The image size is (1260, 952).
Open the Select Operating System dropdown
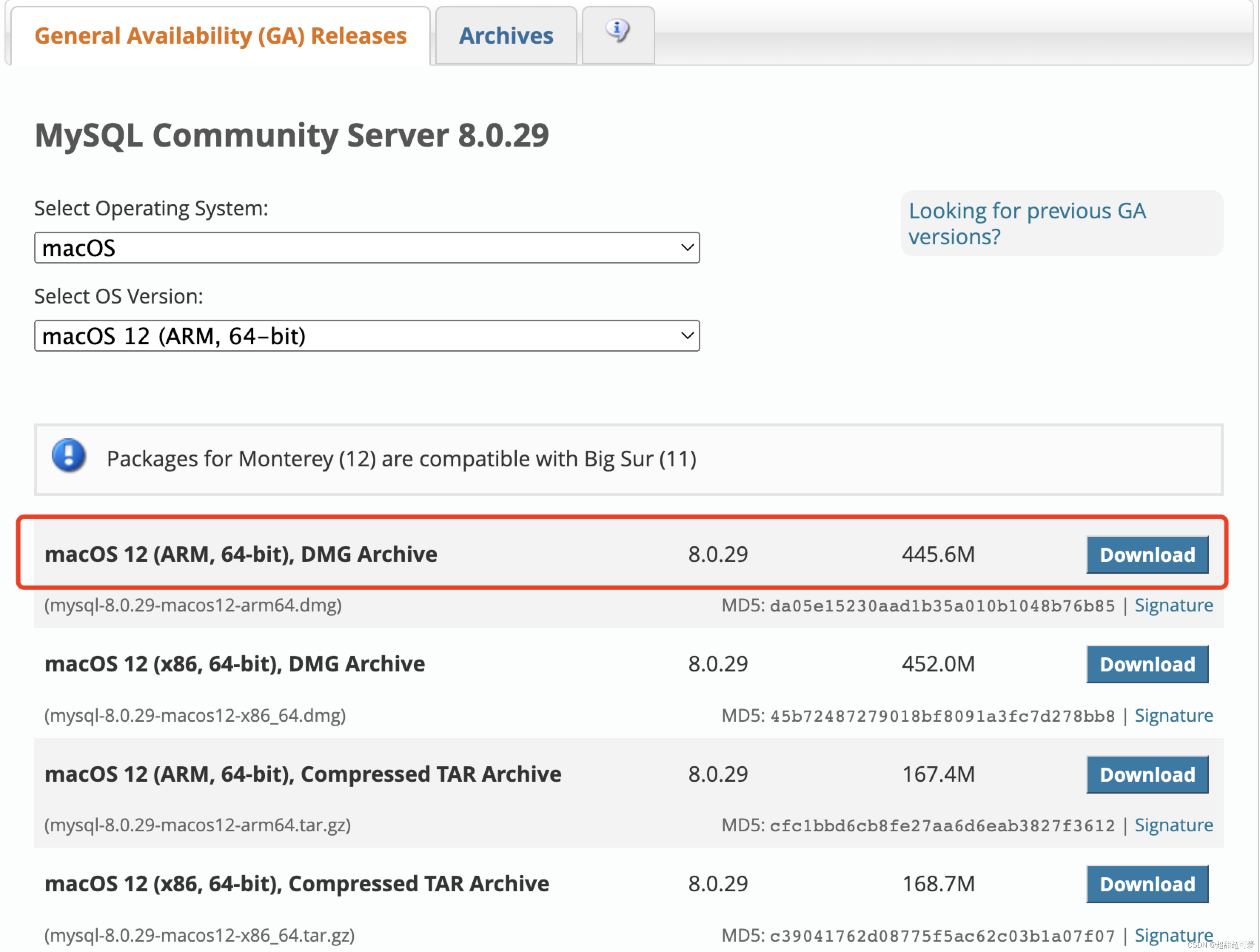(366, 248)
